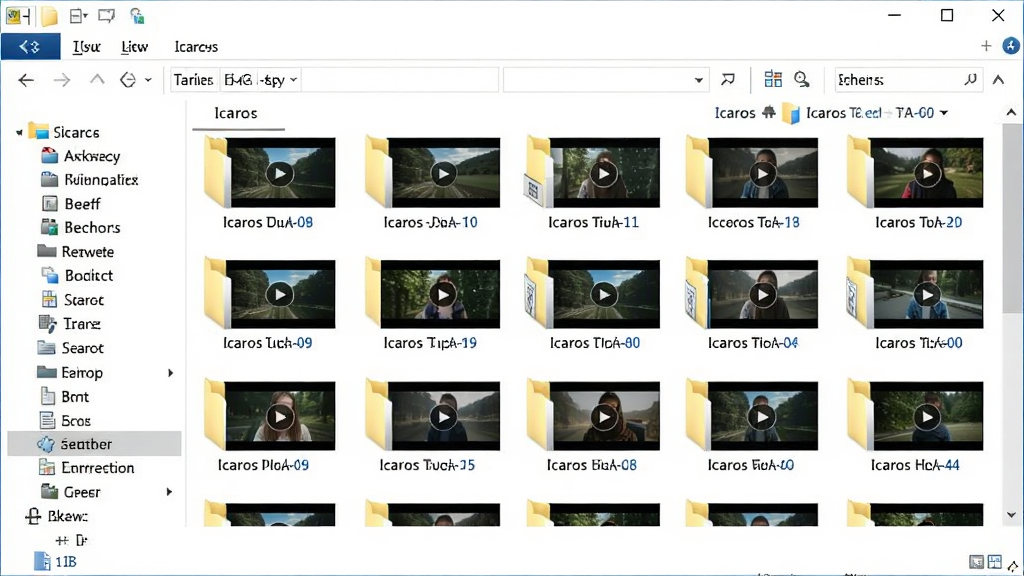Viewport: 1024px width, 576px height.
Task: Select Ankwecy in sidebar
Action: tap(81, 156)
